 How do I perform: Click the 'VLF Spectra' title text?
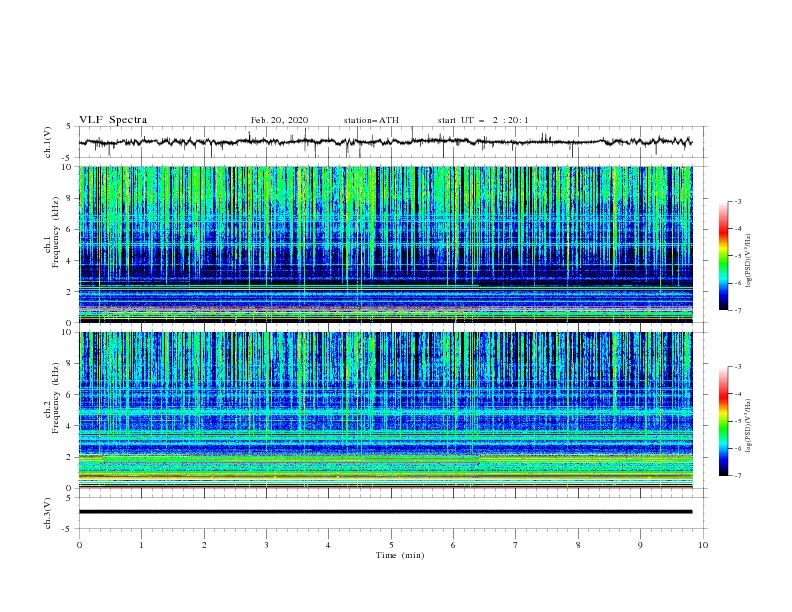[x=113, y=120]
